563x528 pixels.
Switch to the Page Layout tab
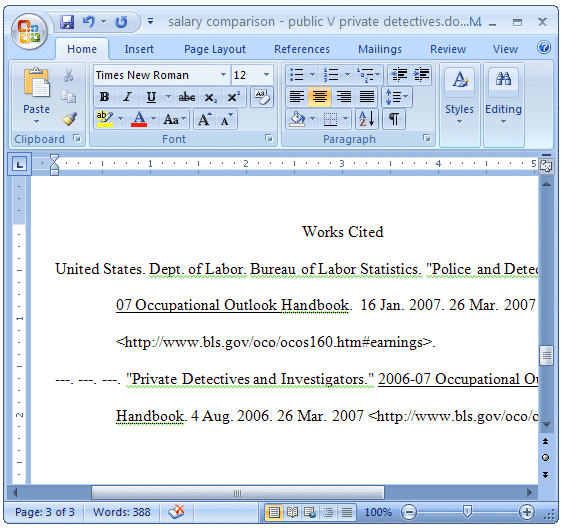tap(215, 49)
